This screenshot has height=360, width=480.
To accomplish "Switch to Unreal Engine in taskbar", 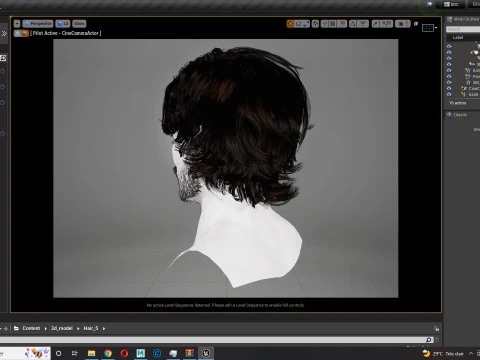I will pos(206,353).
